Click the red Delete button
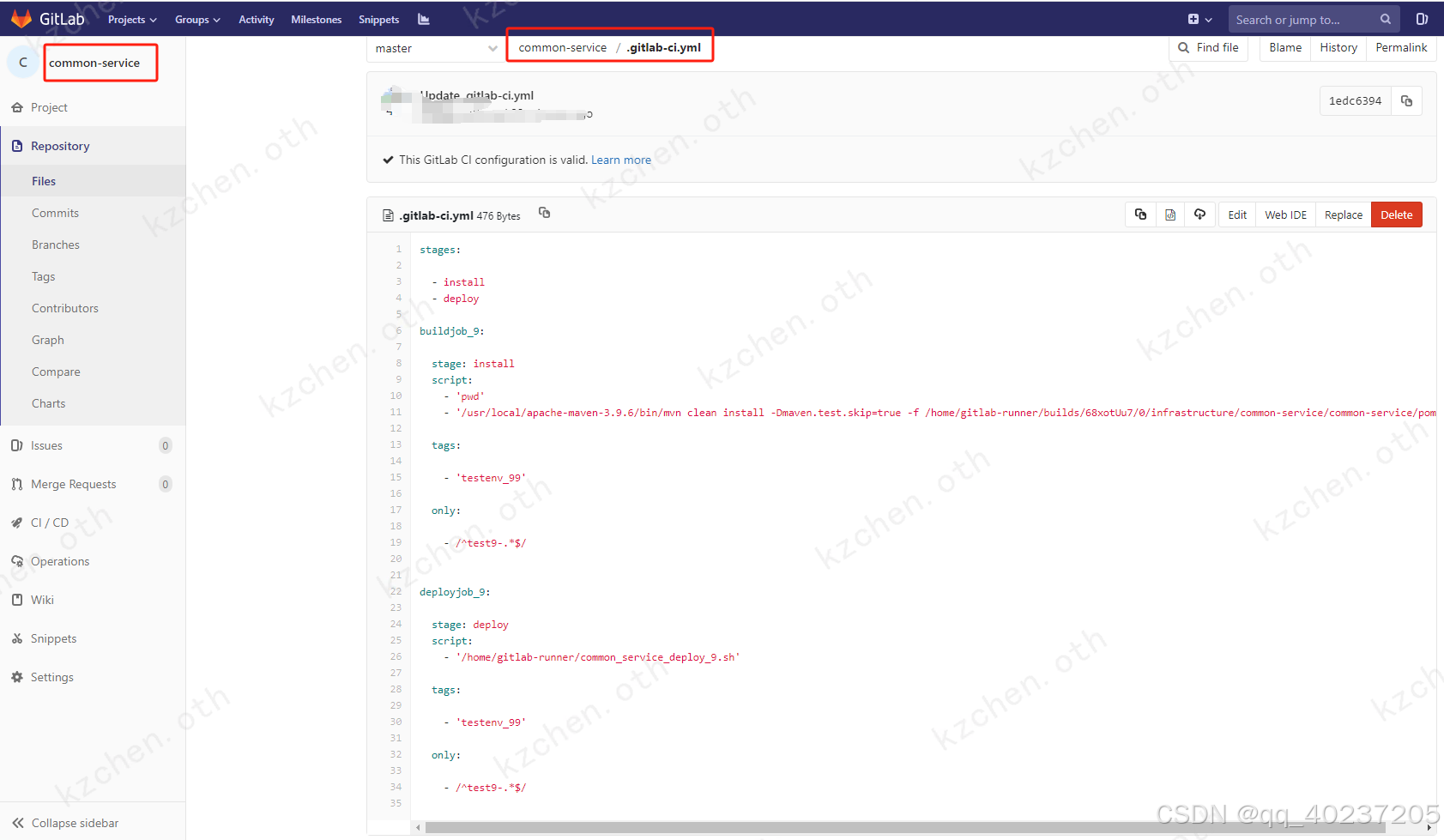The width and height of the screenshot is (1444, 840). tap(1396, 215)
